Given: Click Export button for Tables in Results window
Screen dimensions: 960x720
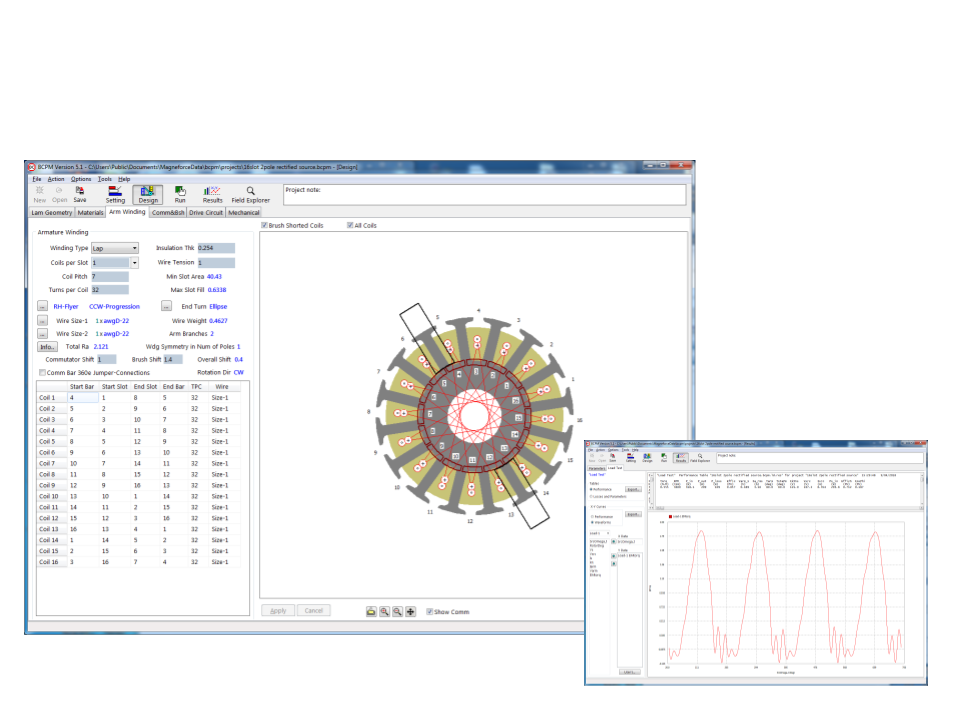Looking at the screenshot, I should [x=632, y=489].
